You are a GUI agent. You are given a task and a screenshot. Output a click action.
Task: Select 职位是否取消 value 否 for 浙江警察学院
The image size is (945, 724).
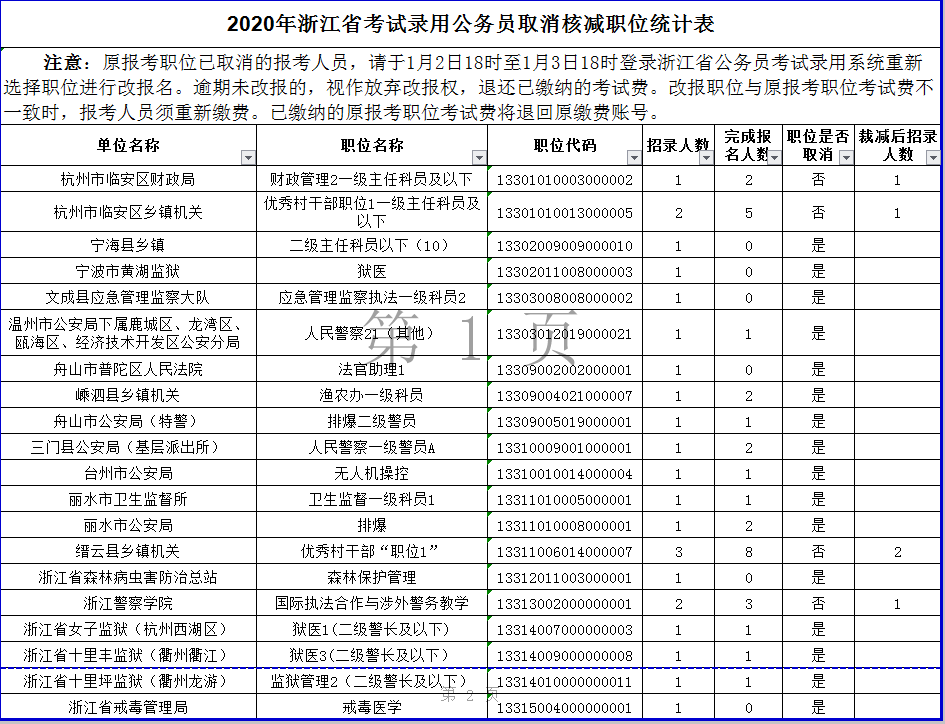pyautogui.click(x=818, y=603)
